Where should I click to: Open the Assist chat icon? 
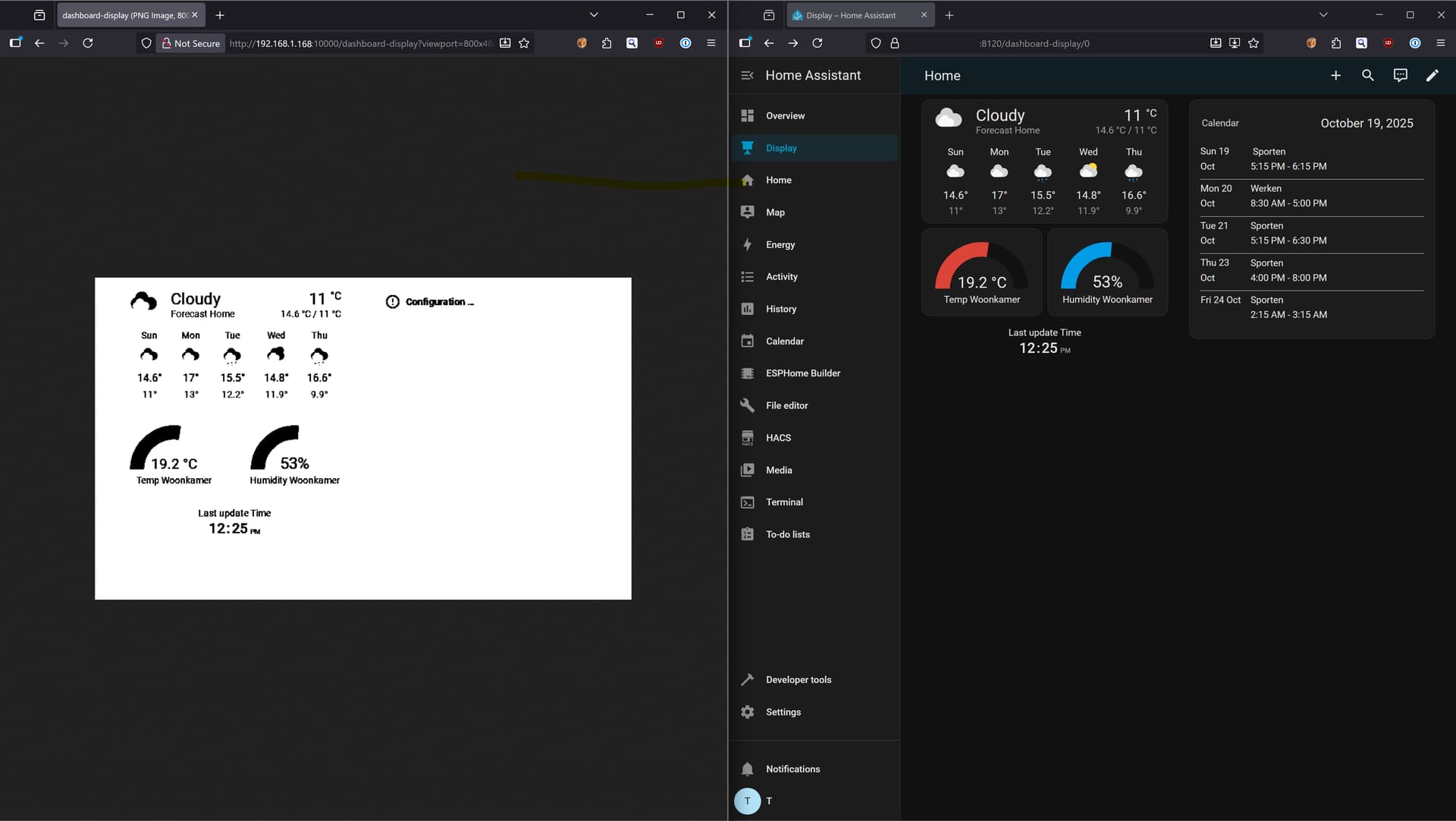1400,75
